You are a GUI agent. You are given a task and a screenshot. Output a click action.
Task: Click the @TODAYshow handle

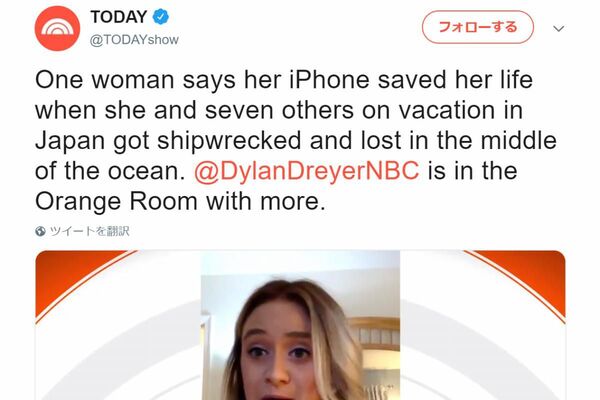pyautogui.click(x=134, y=39)
